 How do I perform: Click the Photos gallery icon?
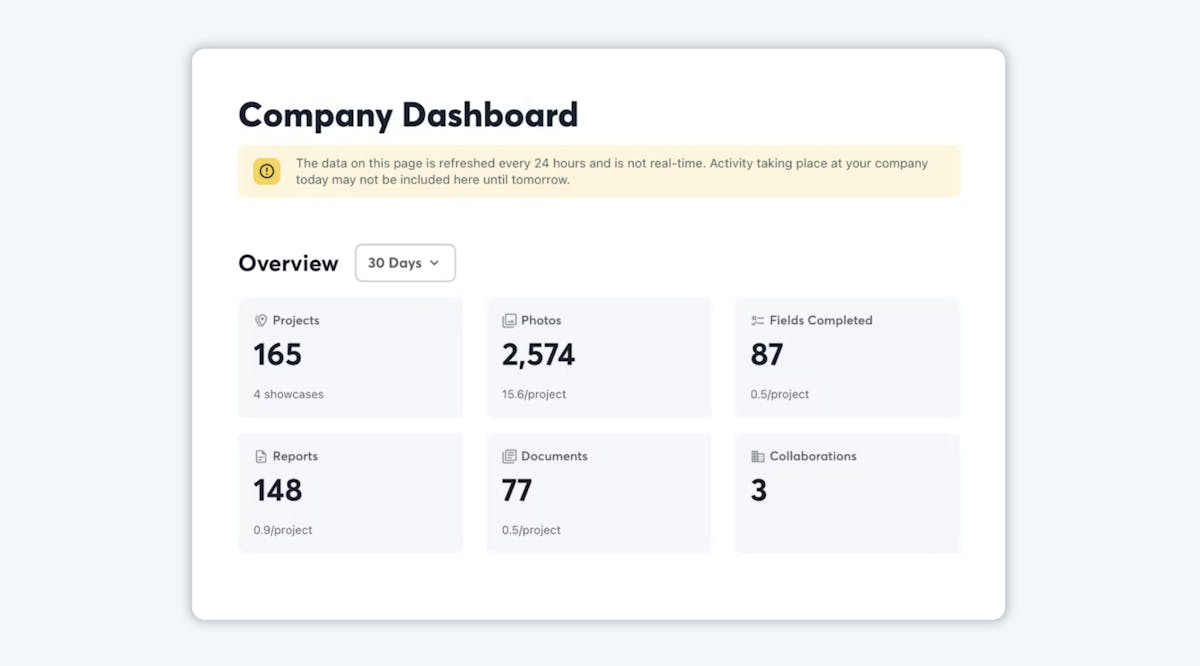(509, 321)
